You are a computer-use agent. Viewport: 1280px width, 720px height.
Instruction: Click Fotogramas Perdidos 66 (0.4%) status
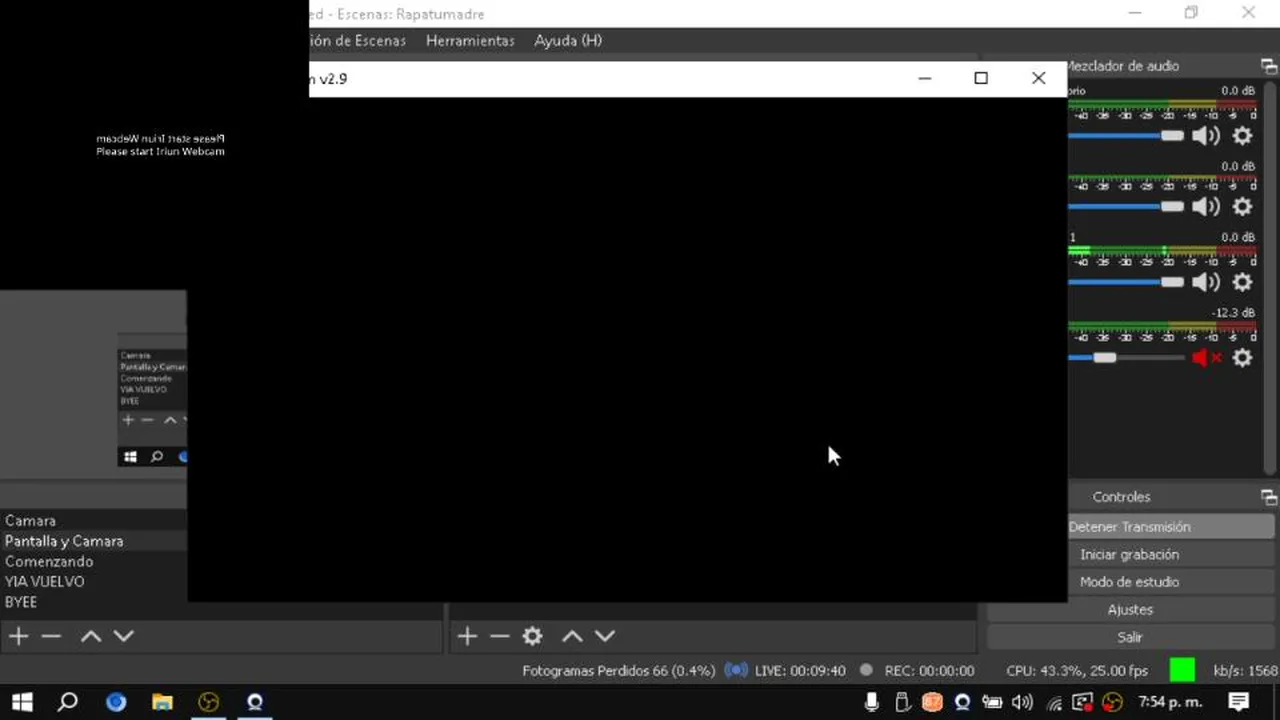coord(618,671)
